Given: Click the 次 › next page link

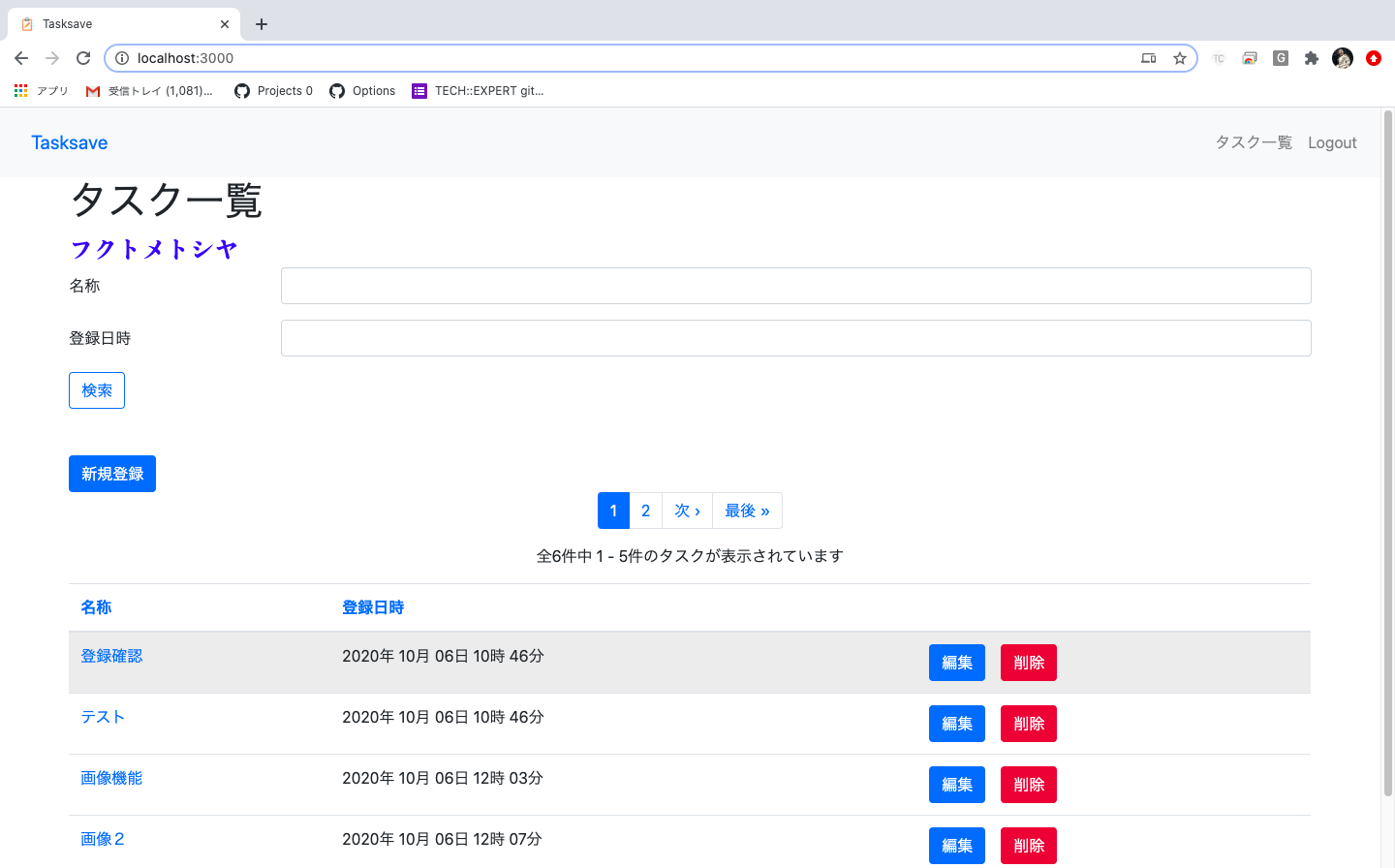Looking at the screenshot, I should tap(688, 511).
